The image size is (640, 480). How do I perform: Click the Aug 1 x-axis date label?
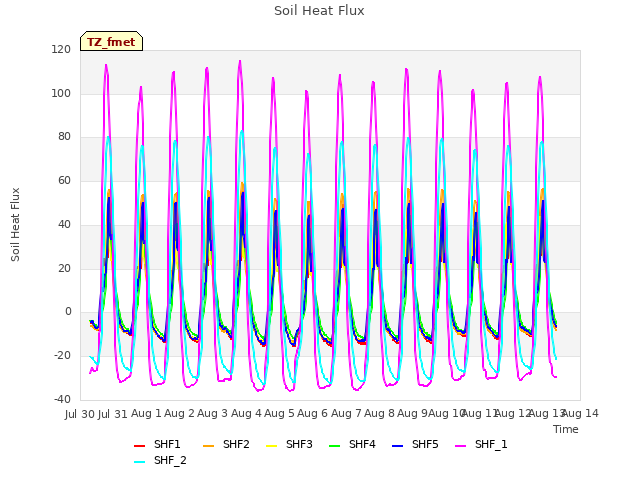coord(146,413)
